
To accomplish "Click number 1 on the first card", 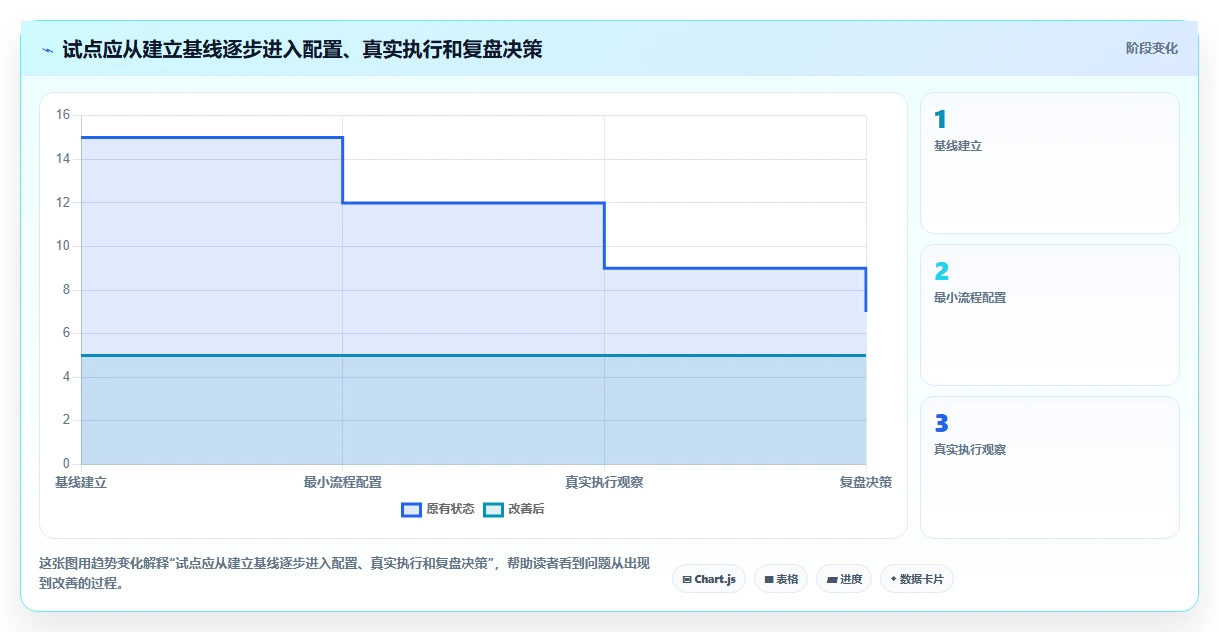I will [x=940, y=120].
